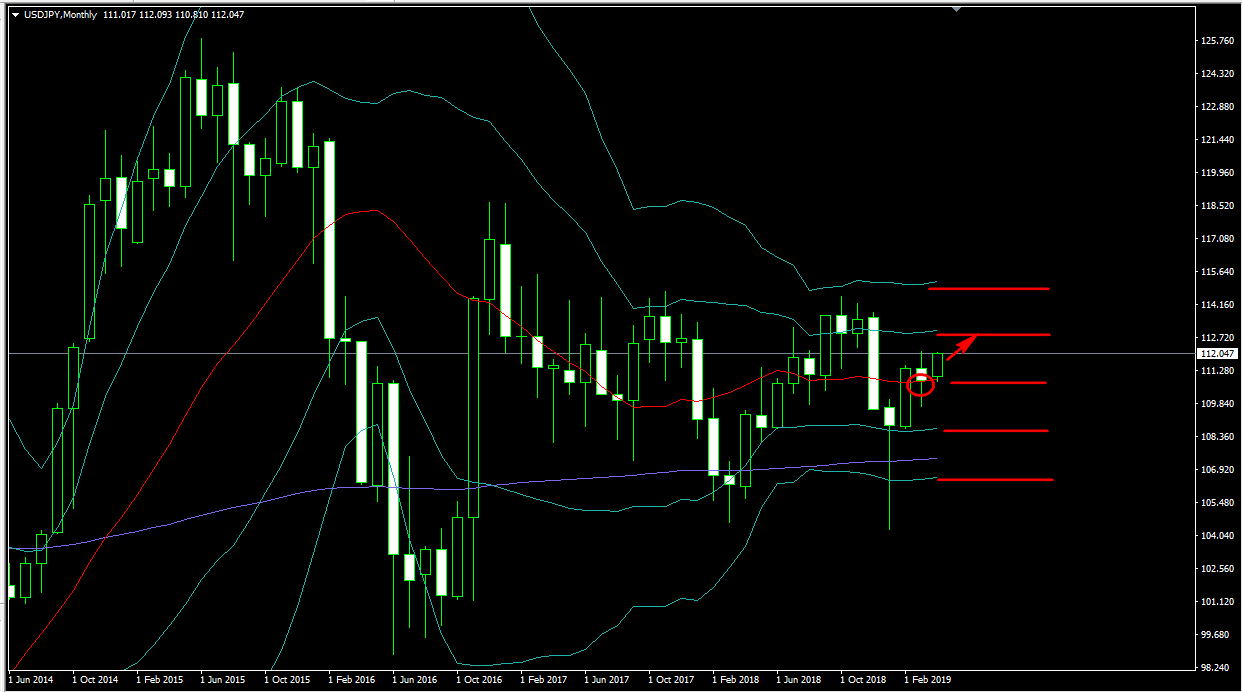
Task: Click the 114.160 price axis label
Action: [x=1218, y=305]
